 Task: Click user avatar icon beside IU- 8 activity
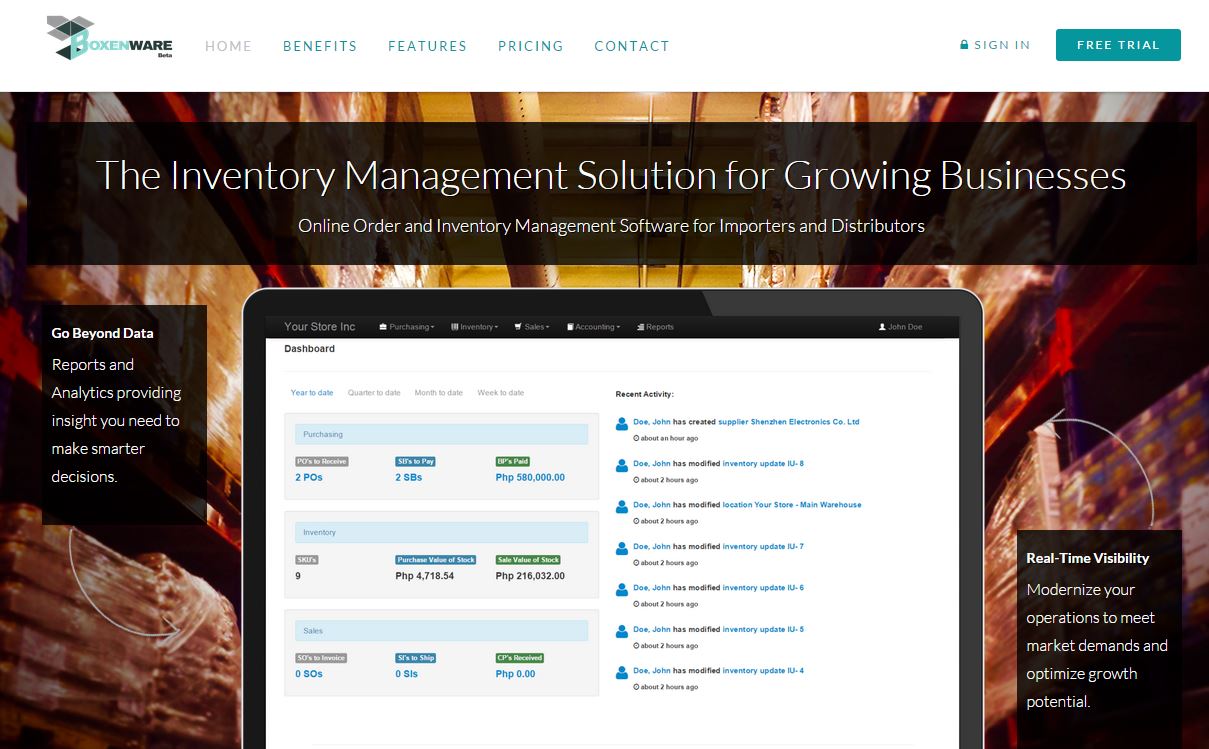pos(623,465)
